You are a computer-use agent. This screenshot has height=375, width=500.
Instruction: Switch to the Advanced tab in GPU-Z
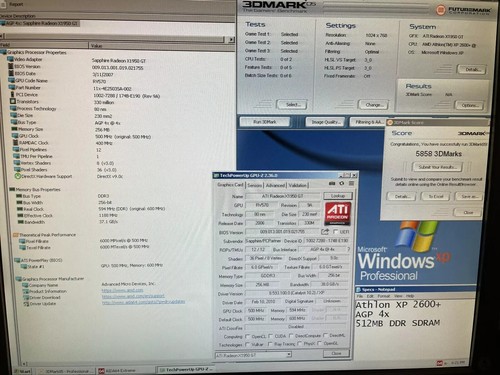tap(275, 185)
